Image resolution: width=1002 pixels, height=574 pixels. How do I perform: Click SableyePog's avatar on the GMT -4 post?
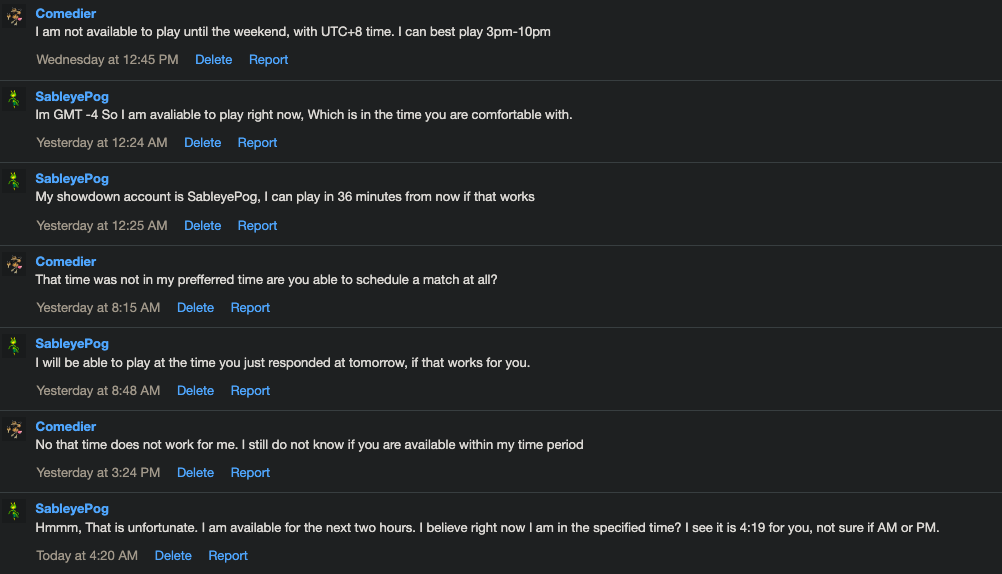pyautogui.click(x=15, y=99)
